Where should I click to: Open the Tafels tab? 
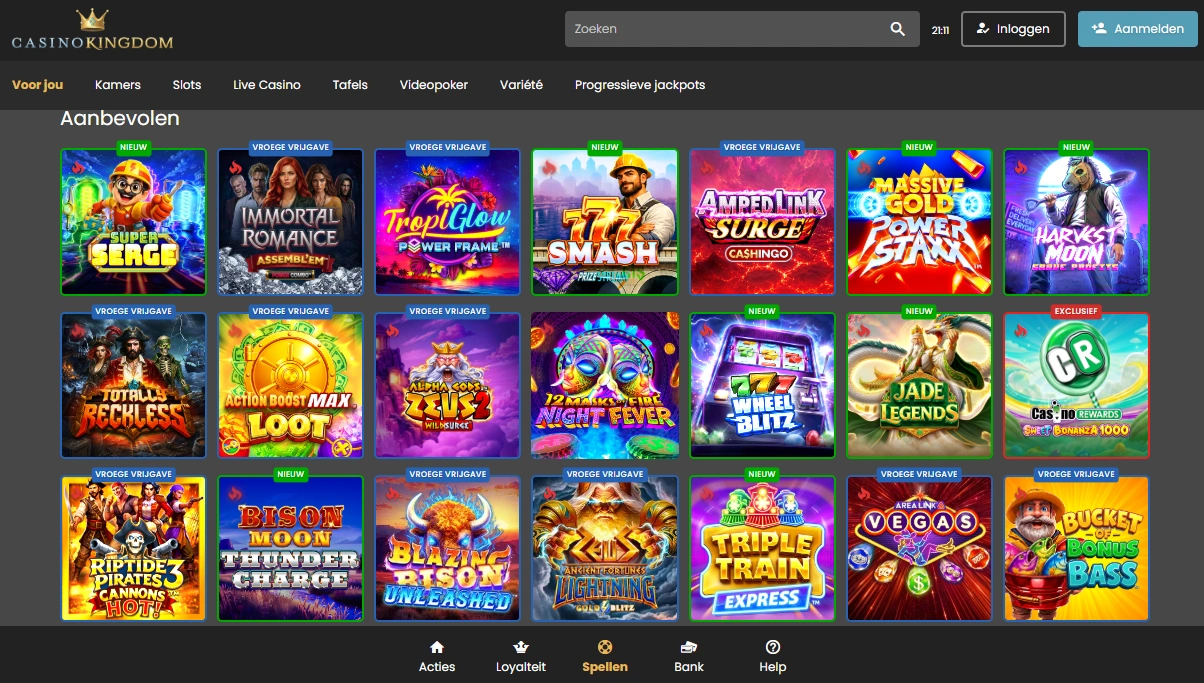[350, 85]
